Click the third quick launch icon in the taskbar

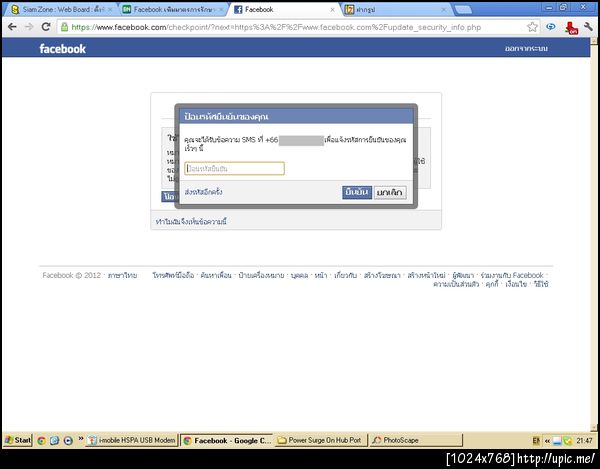(68, 440)
